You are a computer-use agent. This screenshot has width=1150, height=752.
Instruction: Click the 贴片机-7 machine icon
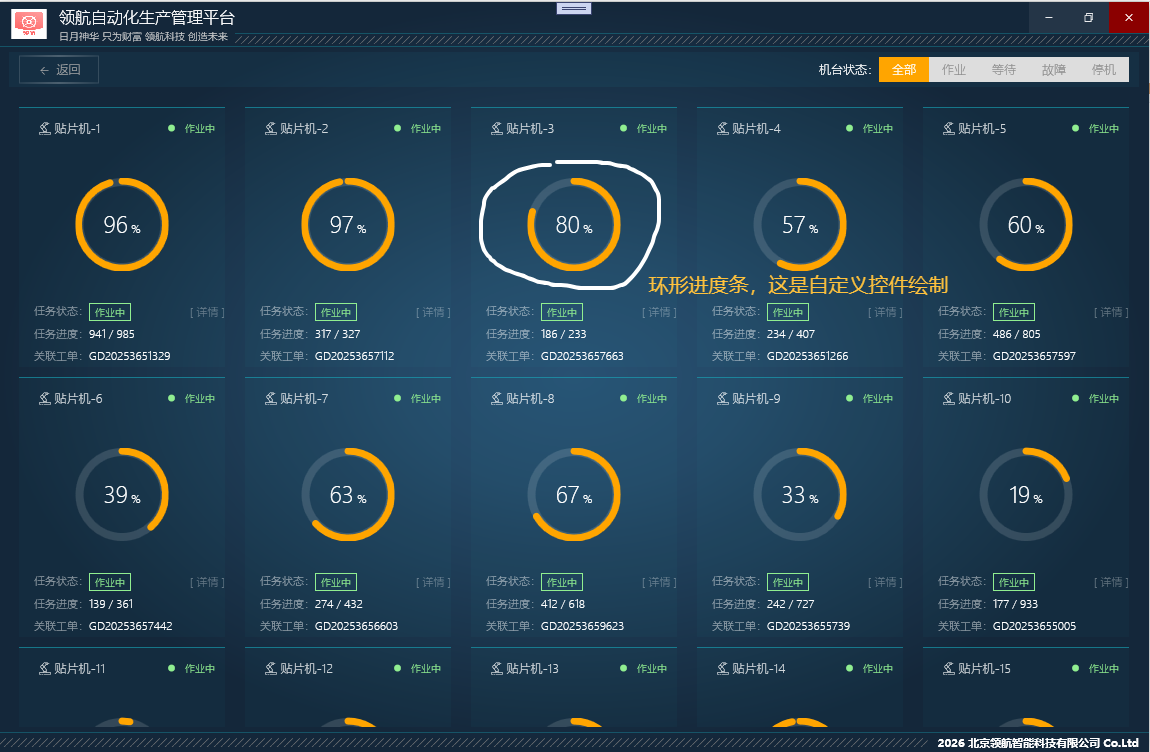(271, 398)
